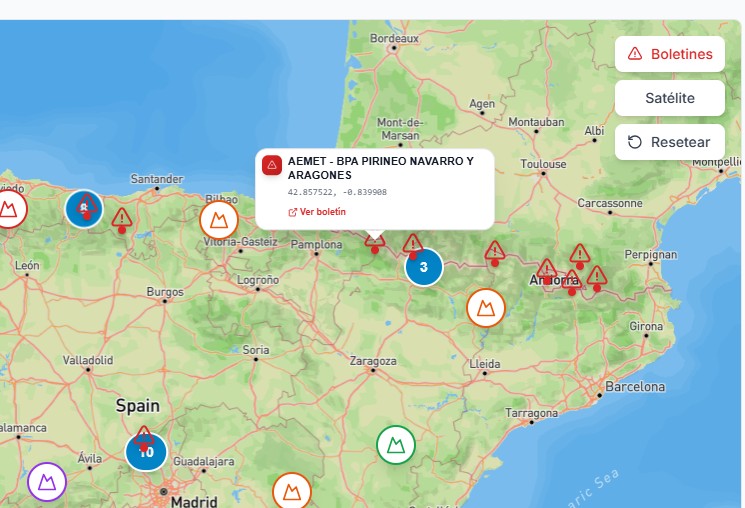Toggle the Boletines layer button

point(669,54)
